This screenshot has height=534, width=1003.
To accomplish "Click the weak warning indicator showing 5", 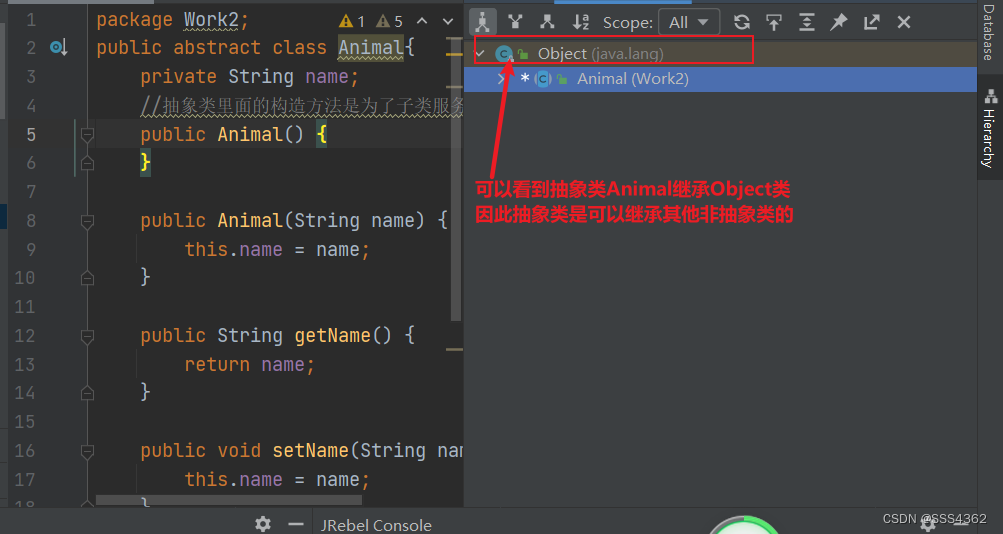I will point(389,22).
